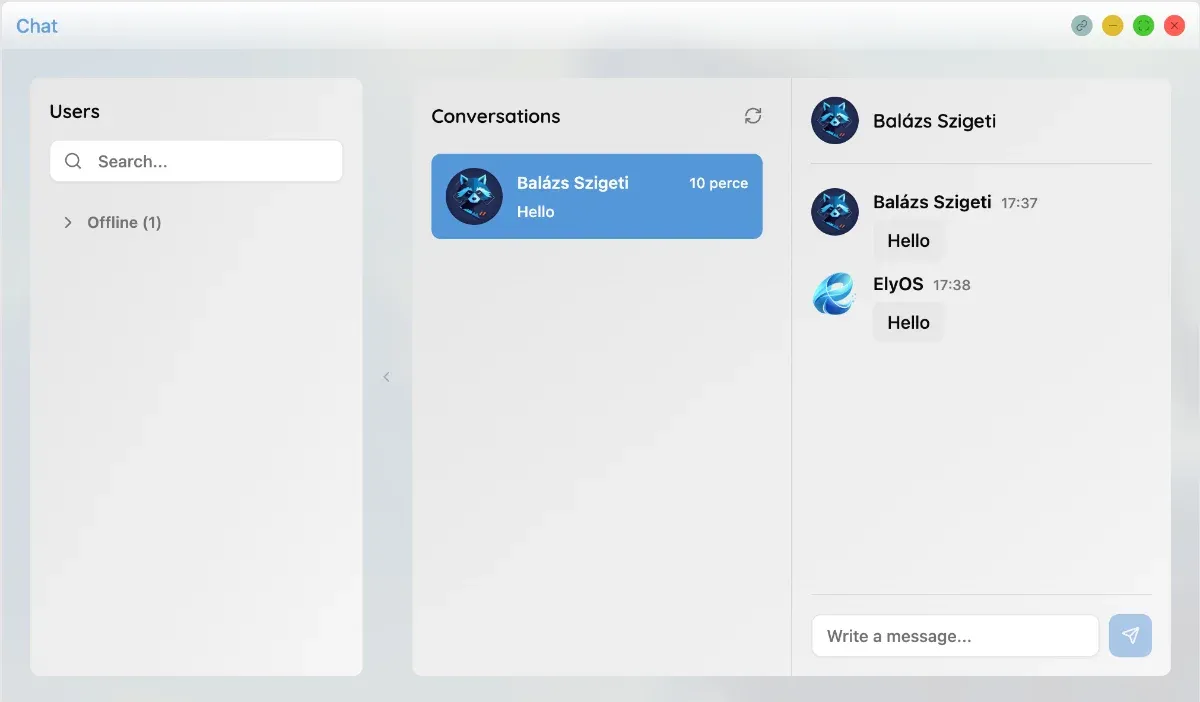
Task: Click the 10 perce timestamp label
Action: tap(718, 183)
